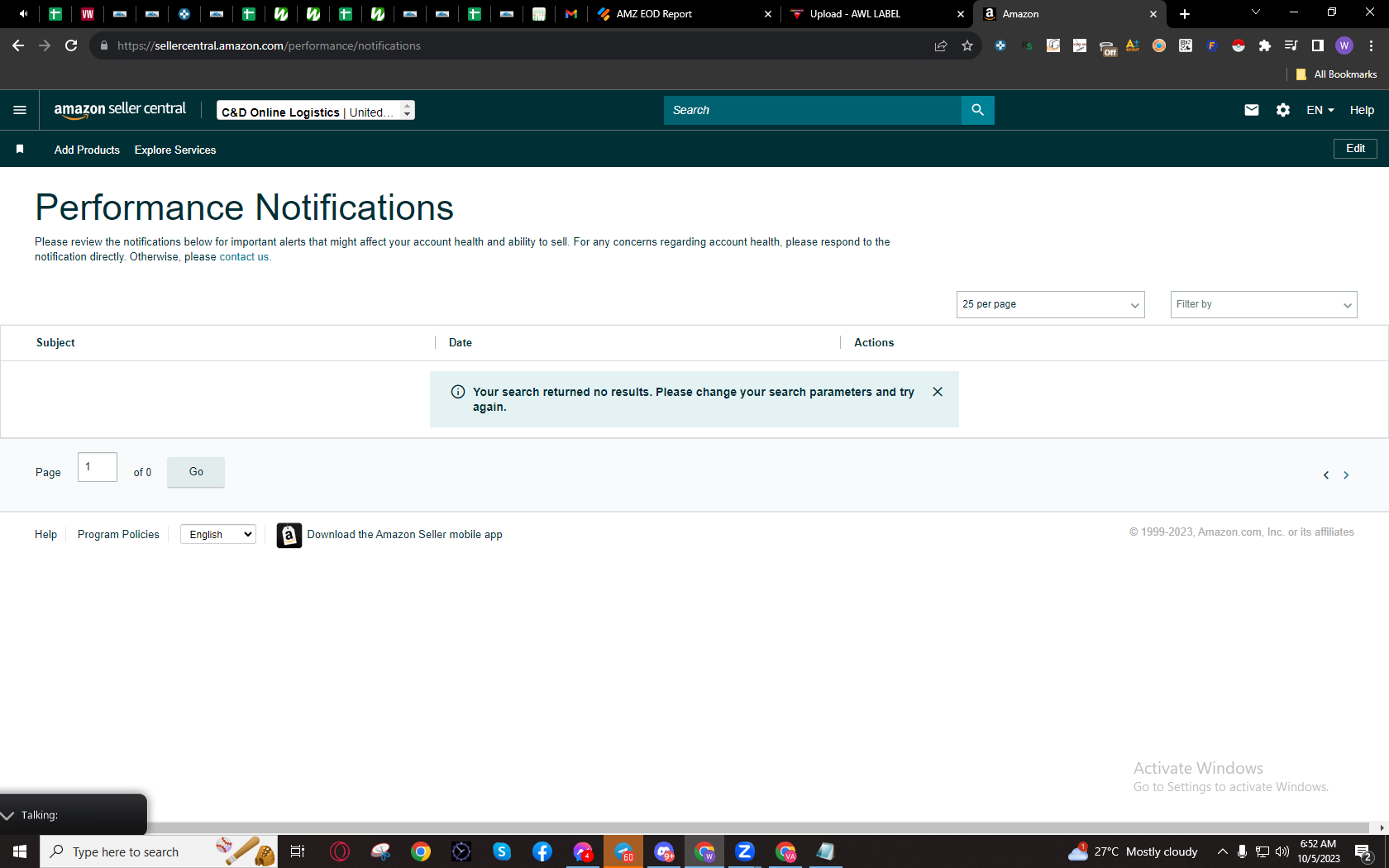Open Zoom from the taskbar
This screenshot has width=1389, height=868.
pyautogui.click(x=745, y=851)
